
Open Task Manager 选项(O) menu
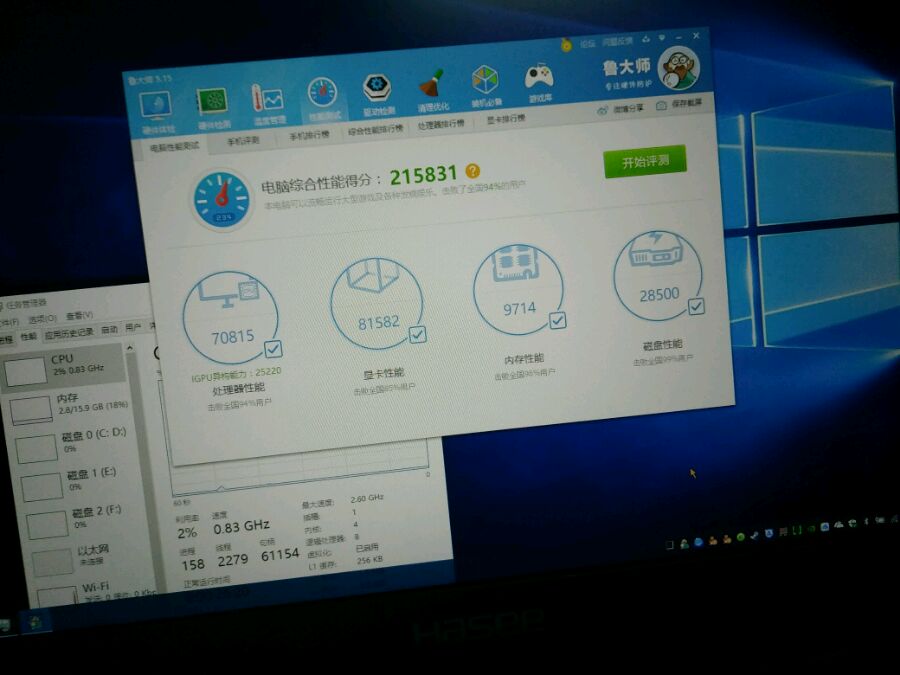pyautogui.click(x=42, y=319)
